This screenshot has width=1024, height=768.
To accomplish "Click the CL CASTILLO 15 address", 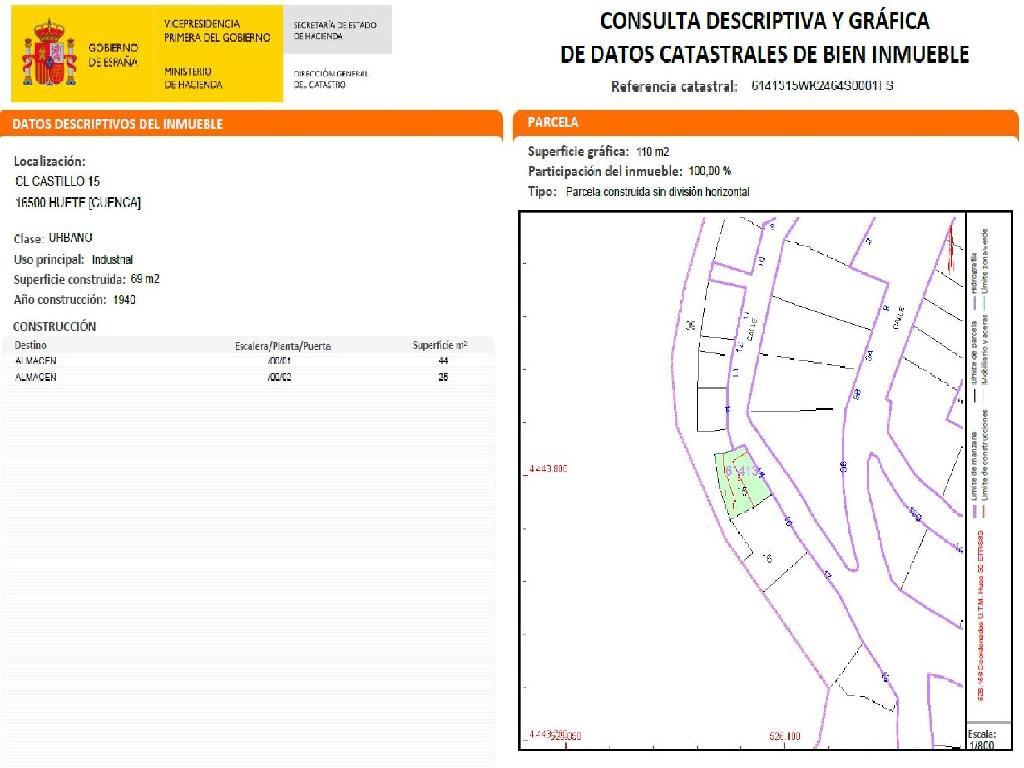I will point(57,182).
